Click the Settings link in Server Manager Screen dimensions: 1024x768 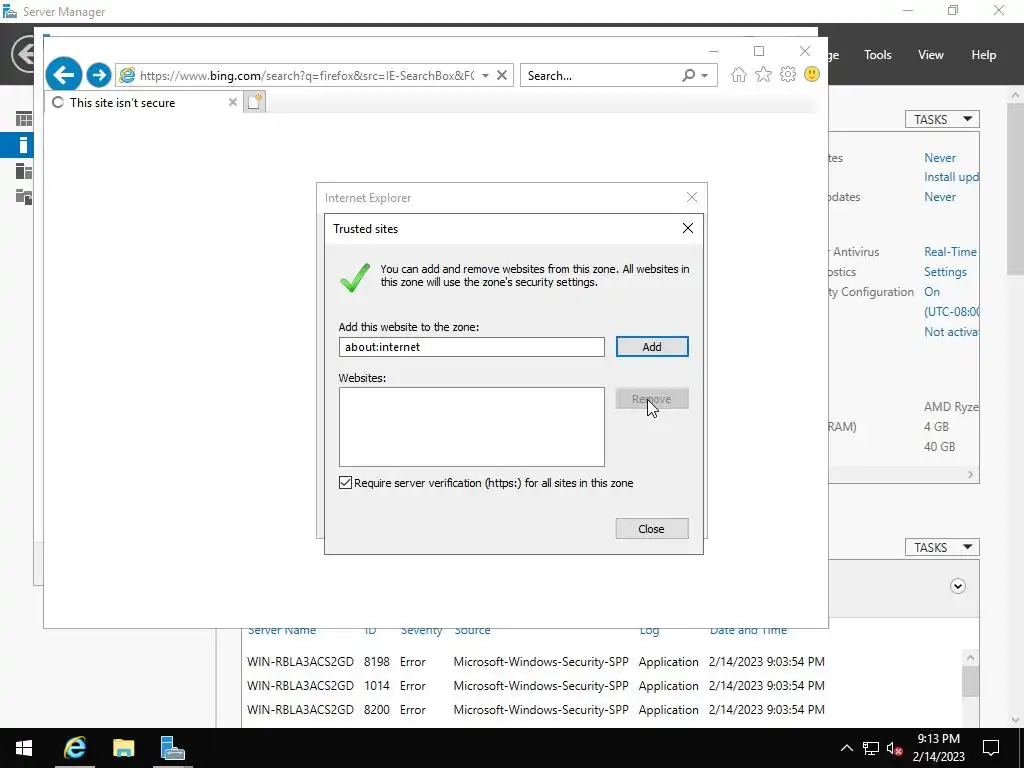[x=945, y=272]
